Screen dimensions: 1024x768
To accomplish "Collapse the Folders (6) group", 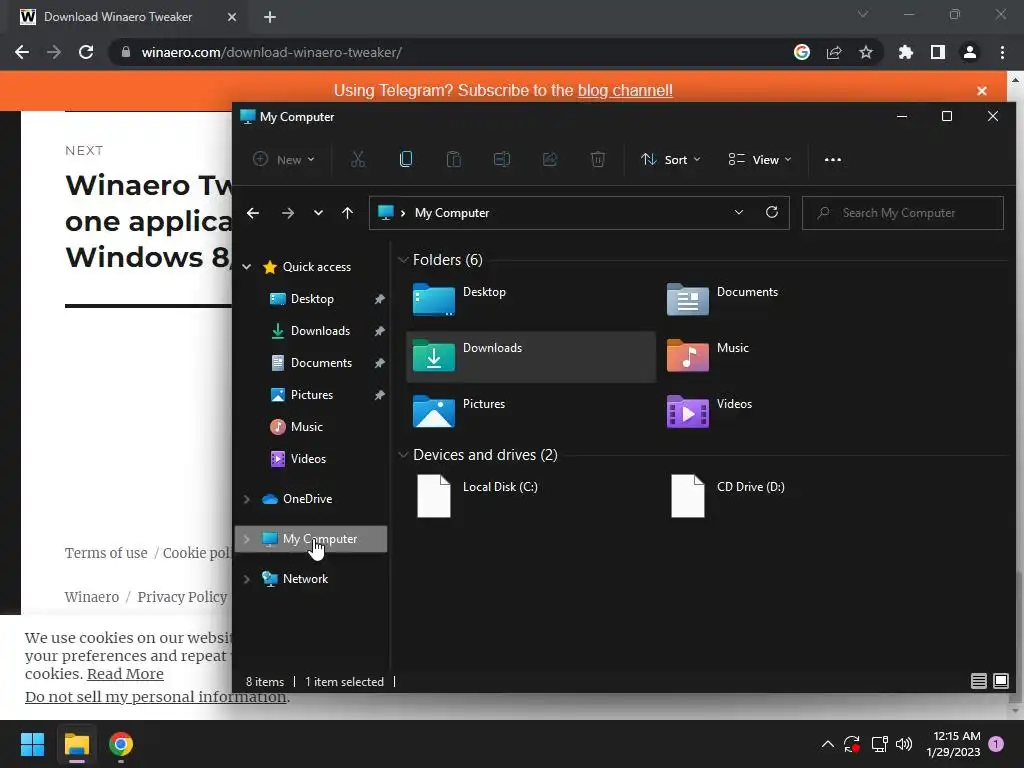I will click(x=403, y=259).
